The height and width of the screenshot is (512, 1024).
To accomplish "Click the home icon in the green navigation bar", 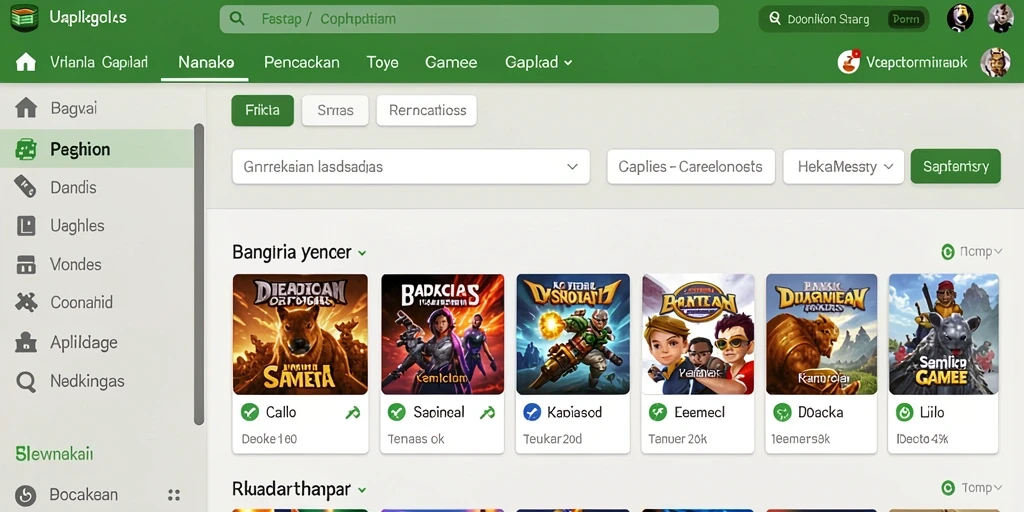I will (25, 62).
